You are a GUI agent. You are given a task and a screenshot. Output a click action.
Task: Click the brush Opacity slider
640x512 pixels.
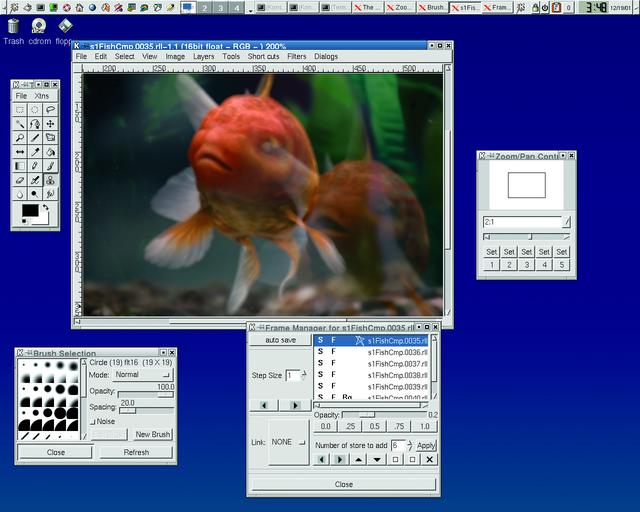tap(146, 394)
